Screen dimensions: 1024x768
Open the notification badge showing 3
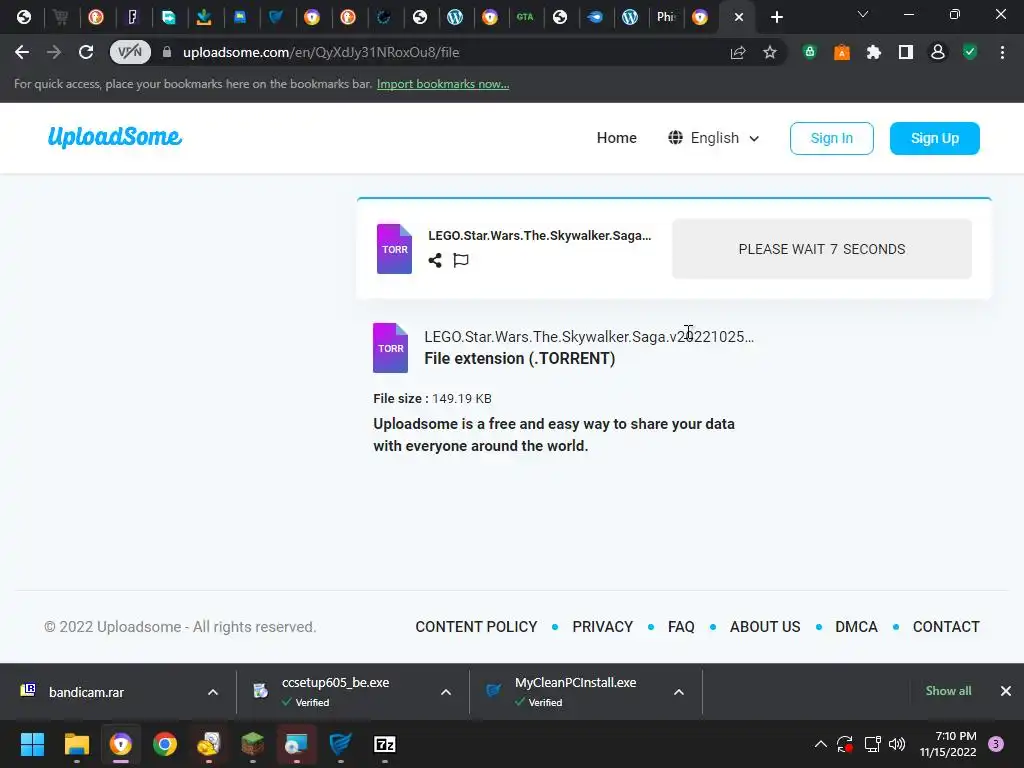(996, 744)
